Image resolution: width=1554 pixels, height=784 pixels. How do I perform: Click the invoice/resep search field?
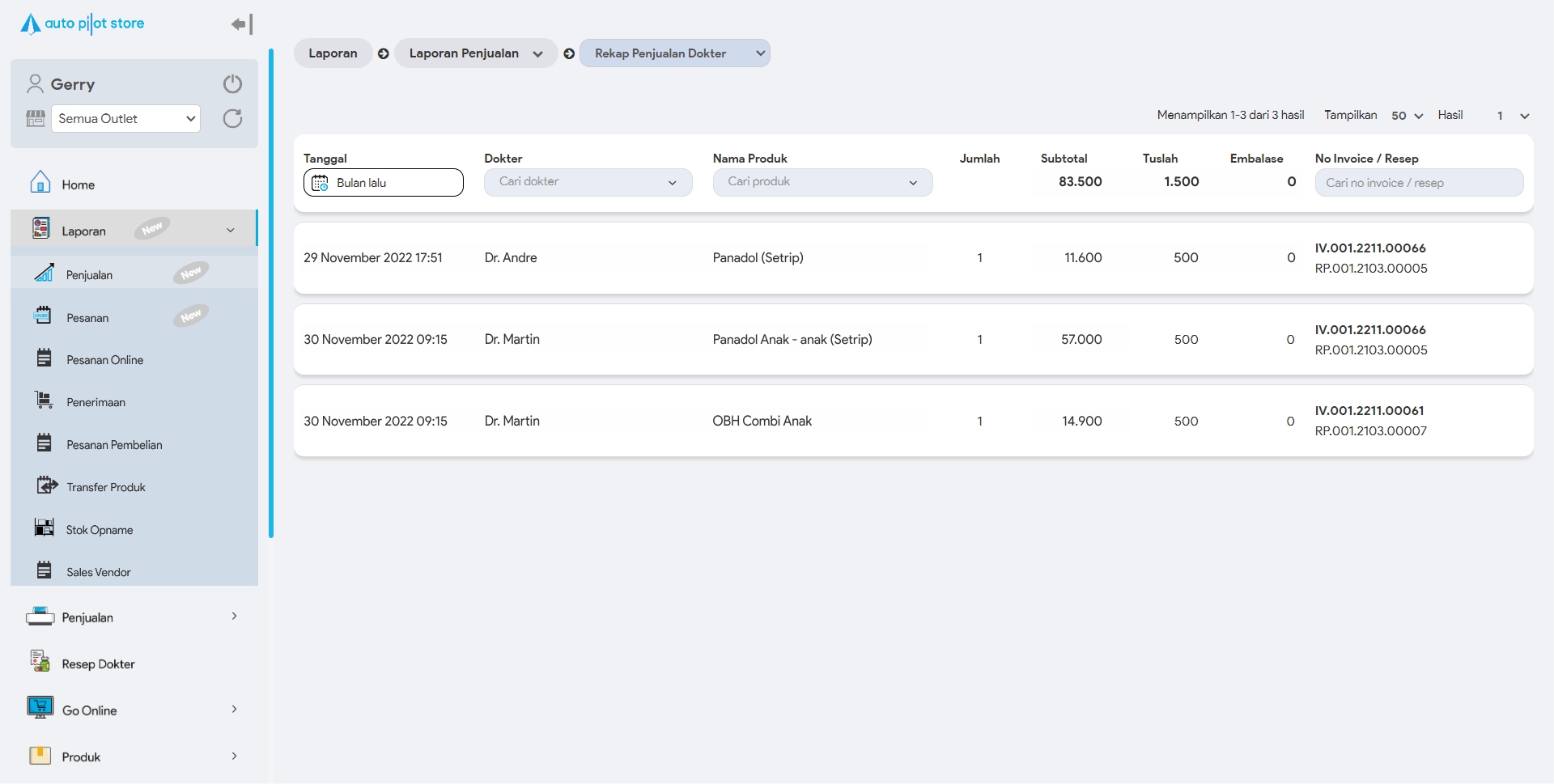[x=1418, y=183]
